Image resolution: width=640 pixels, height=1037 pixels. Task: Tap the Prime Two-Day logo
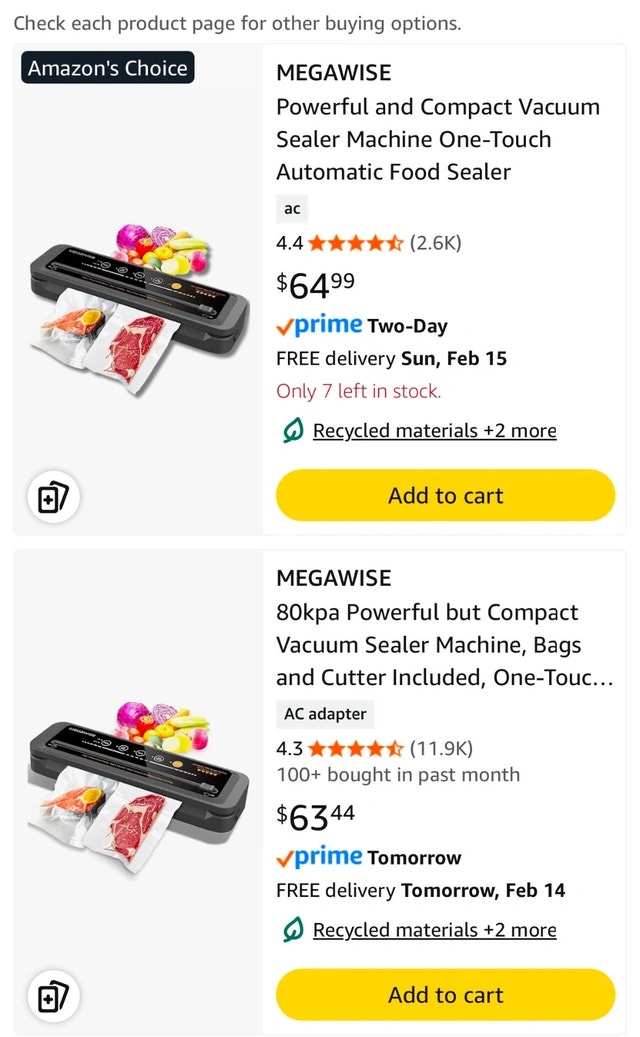coord(320,325)
